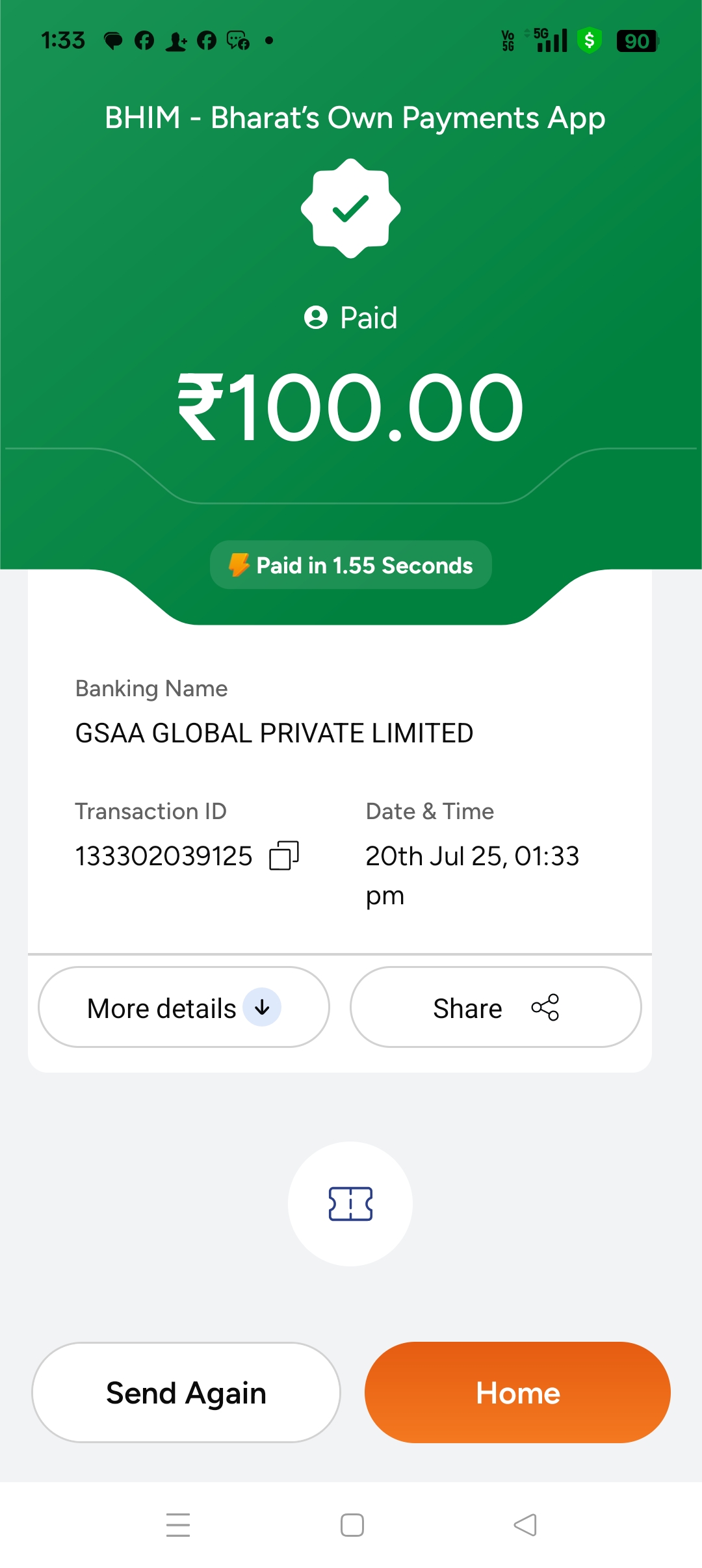
Task: Tap the lightning bolt speed icon
Action: pos(239,565)
